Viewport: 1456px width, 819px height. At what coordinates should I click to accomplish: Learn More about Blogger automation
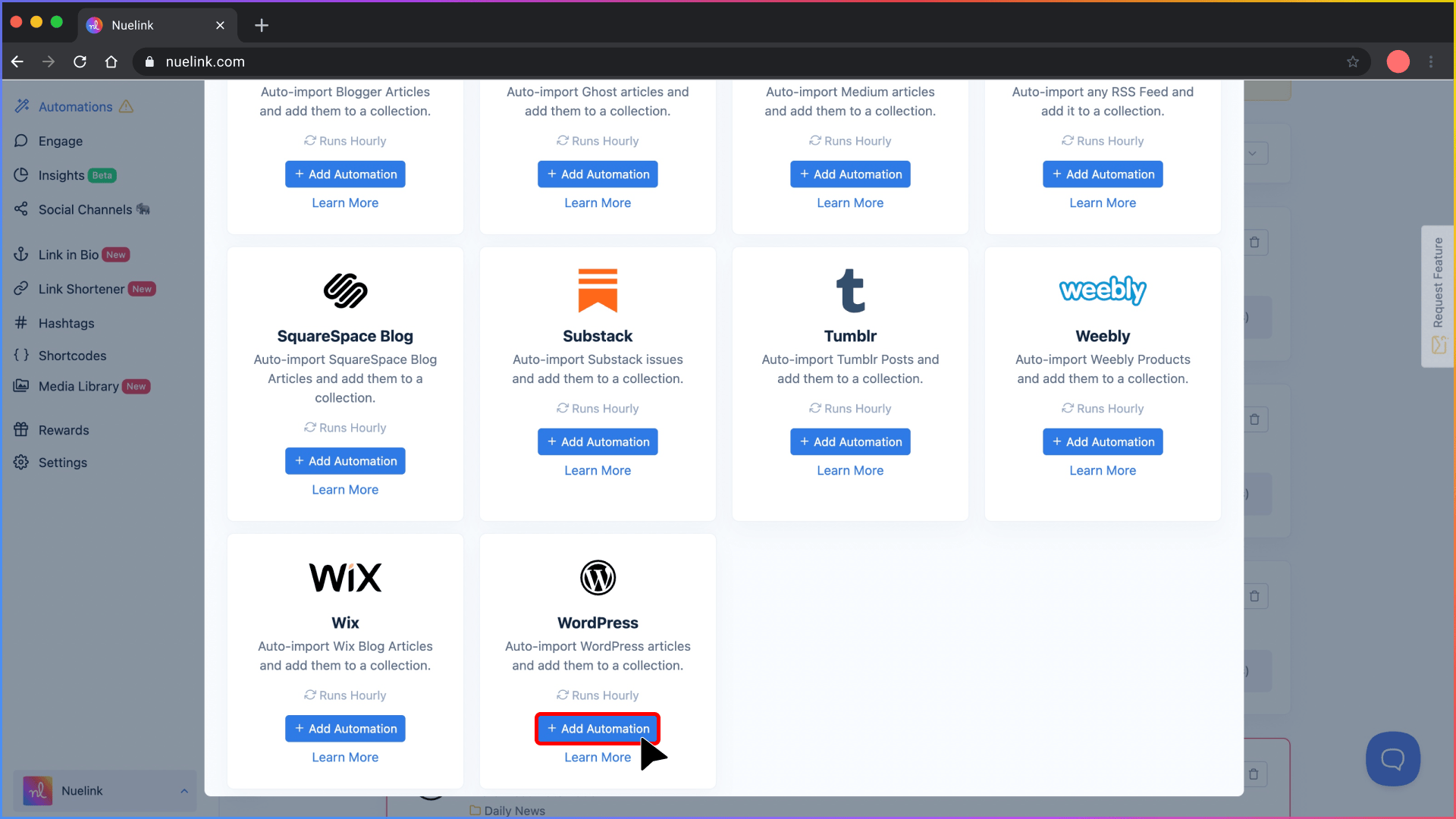click(345, 203)
